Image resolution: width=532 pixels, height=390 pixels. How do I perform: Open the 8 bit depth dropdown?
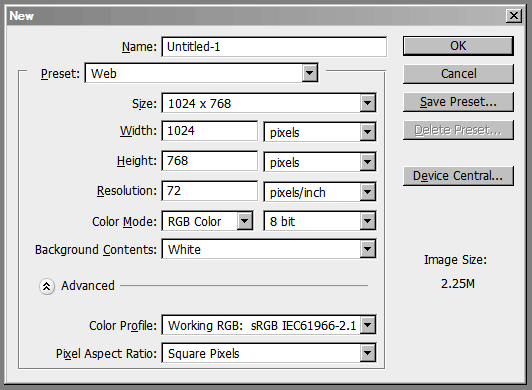[320, 221]
